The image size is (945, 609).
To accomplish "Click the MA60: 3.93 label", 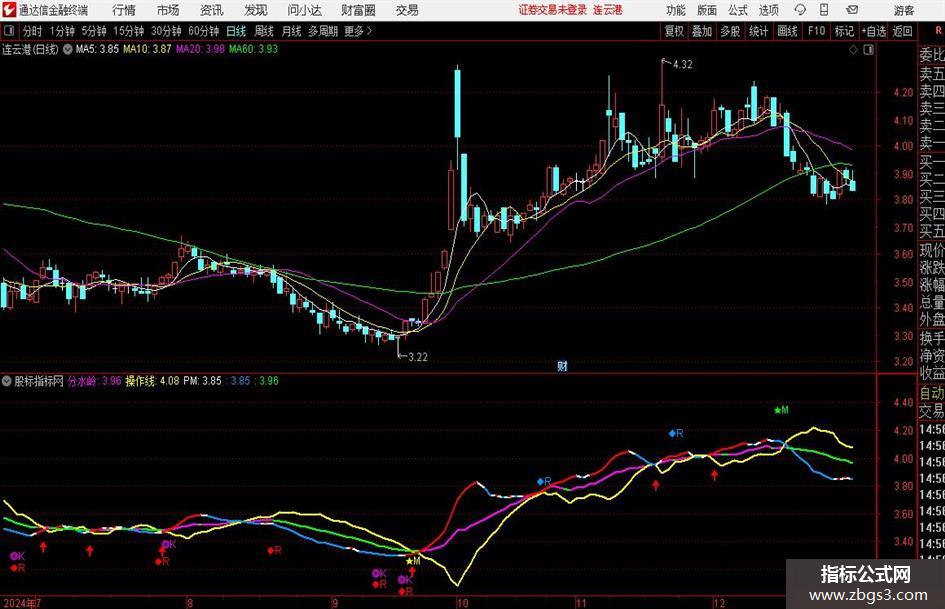I will (x=253, y=49).
